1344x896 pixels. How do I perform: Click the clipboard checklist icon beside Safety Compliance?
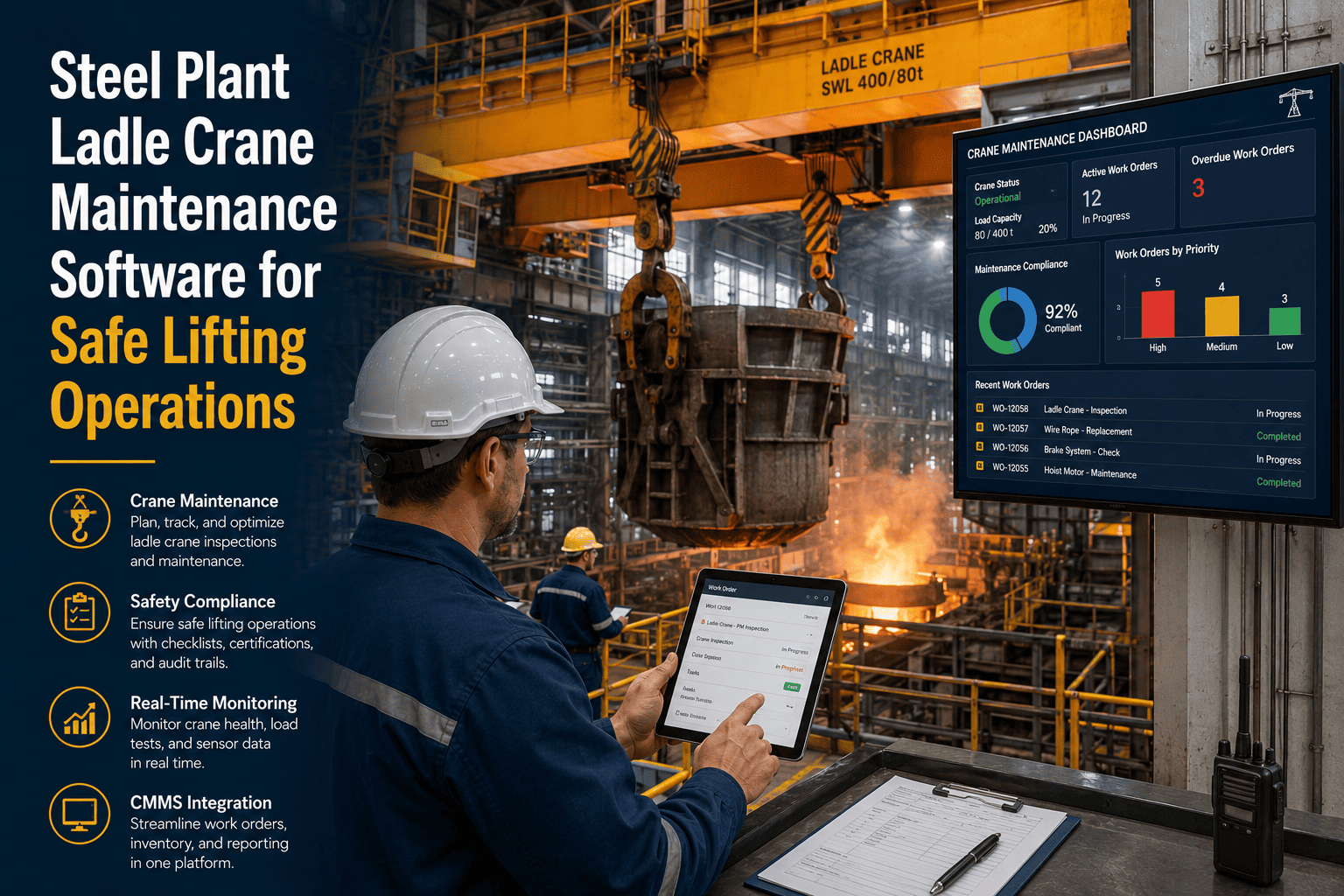point(80,611)
